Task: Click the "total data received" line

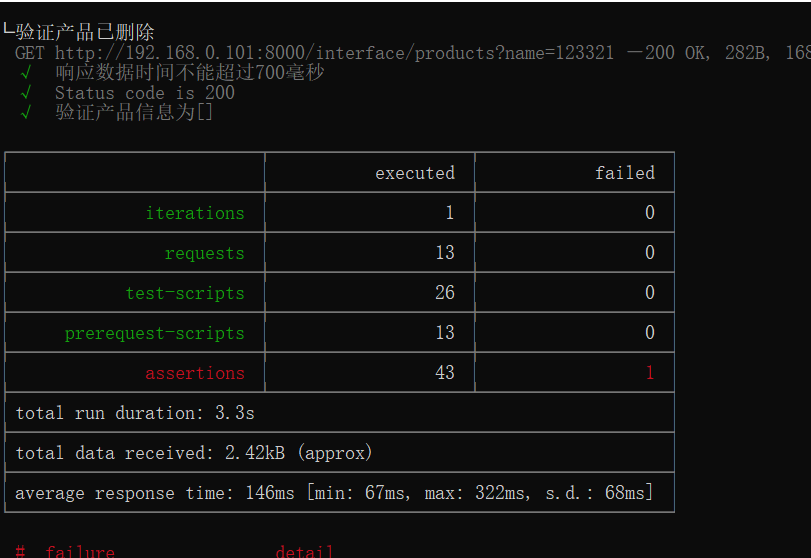Action: [x=194, y=453]
